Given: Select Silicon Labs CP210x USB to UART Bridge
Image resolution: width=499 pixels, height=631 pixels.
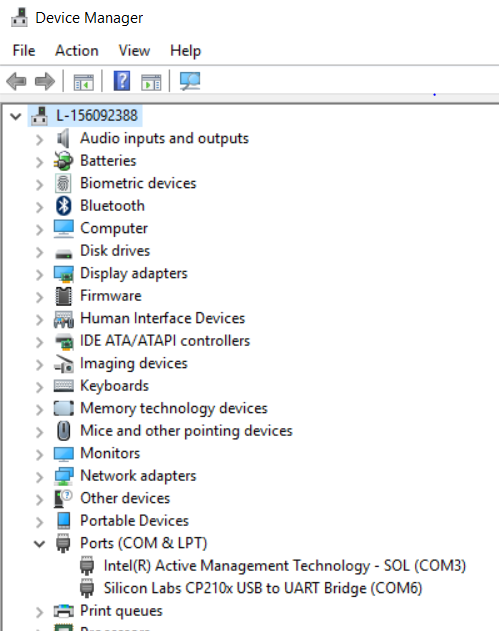Looking at the screenshot, I should coord(263,588).
